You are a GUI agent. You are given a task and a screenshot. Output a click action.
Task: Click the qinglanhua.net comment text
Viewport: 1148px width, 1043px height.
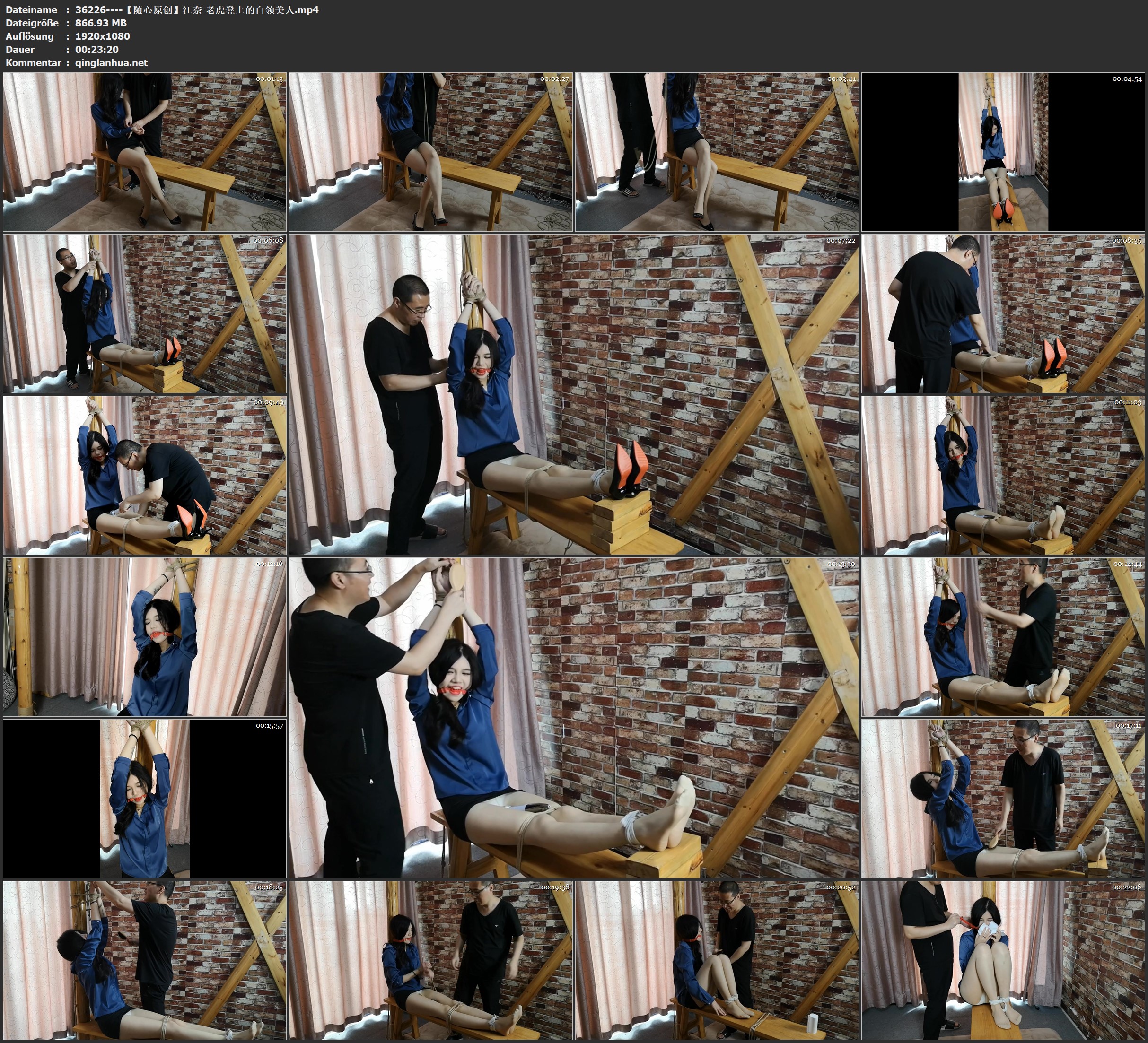pos(111,62)
